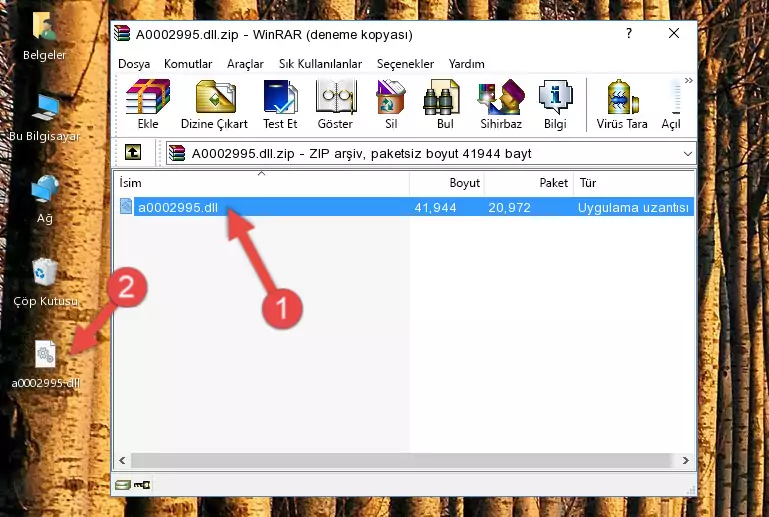
Task: Click the dll file icon in list
Action: (126, 207)
